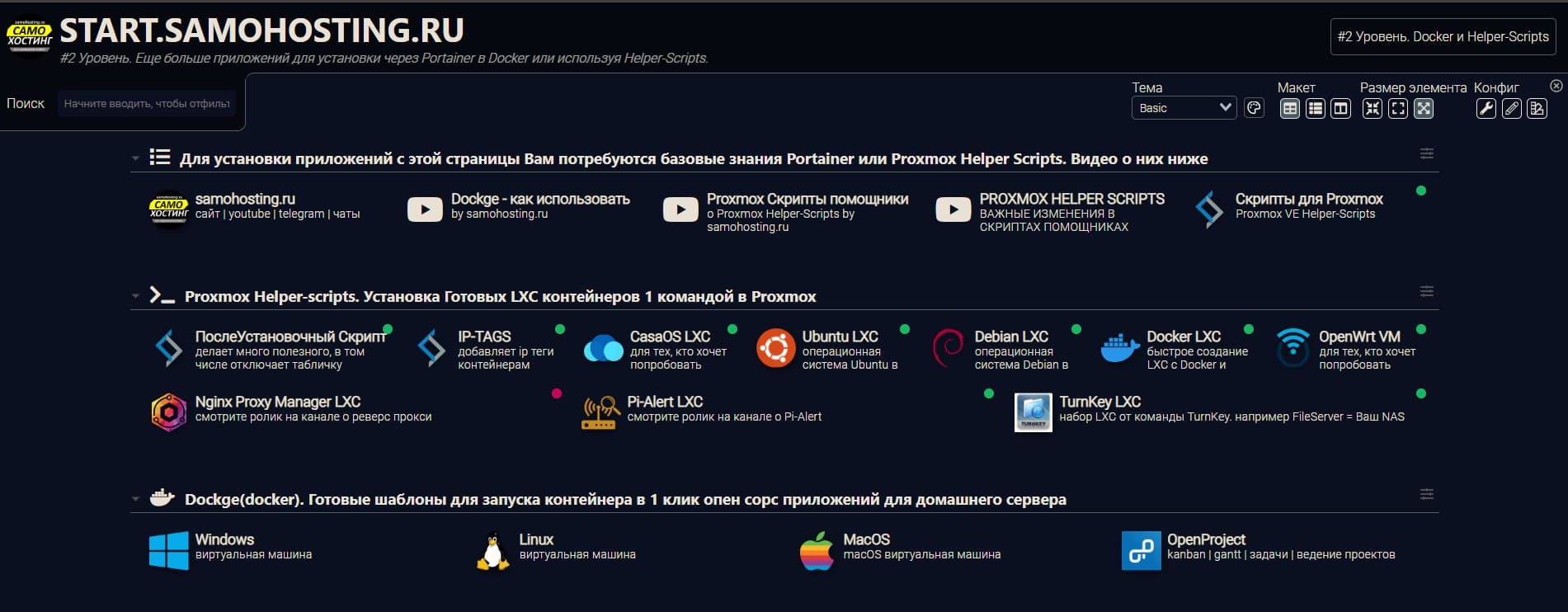Screen dimensions: 1568x612
Task: Click the terminal icon in Proxmox Helper-scripts heading
Action: pyautogui.click(x=162, y=295)
